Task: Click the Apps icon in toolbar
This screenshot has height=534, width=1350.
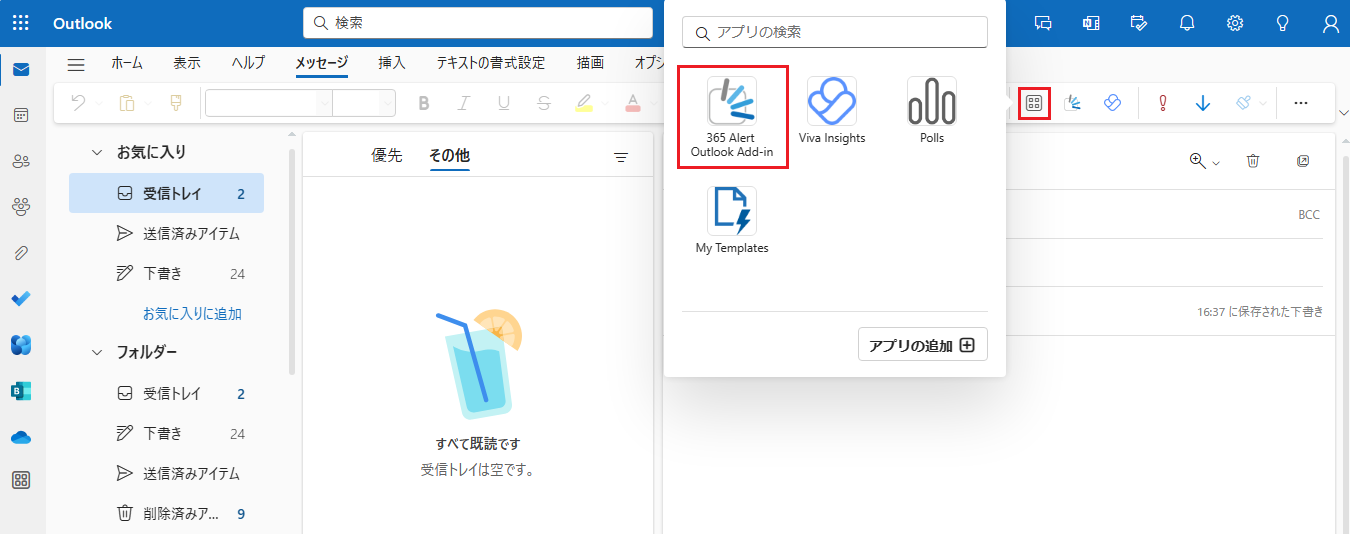Action: pos(1034,103)
